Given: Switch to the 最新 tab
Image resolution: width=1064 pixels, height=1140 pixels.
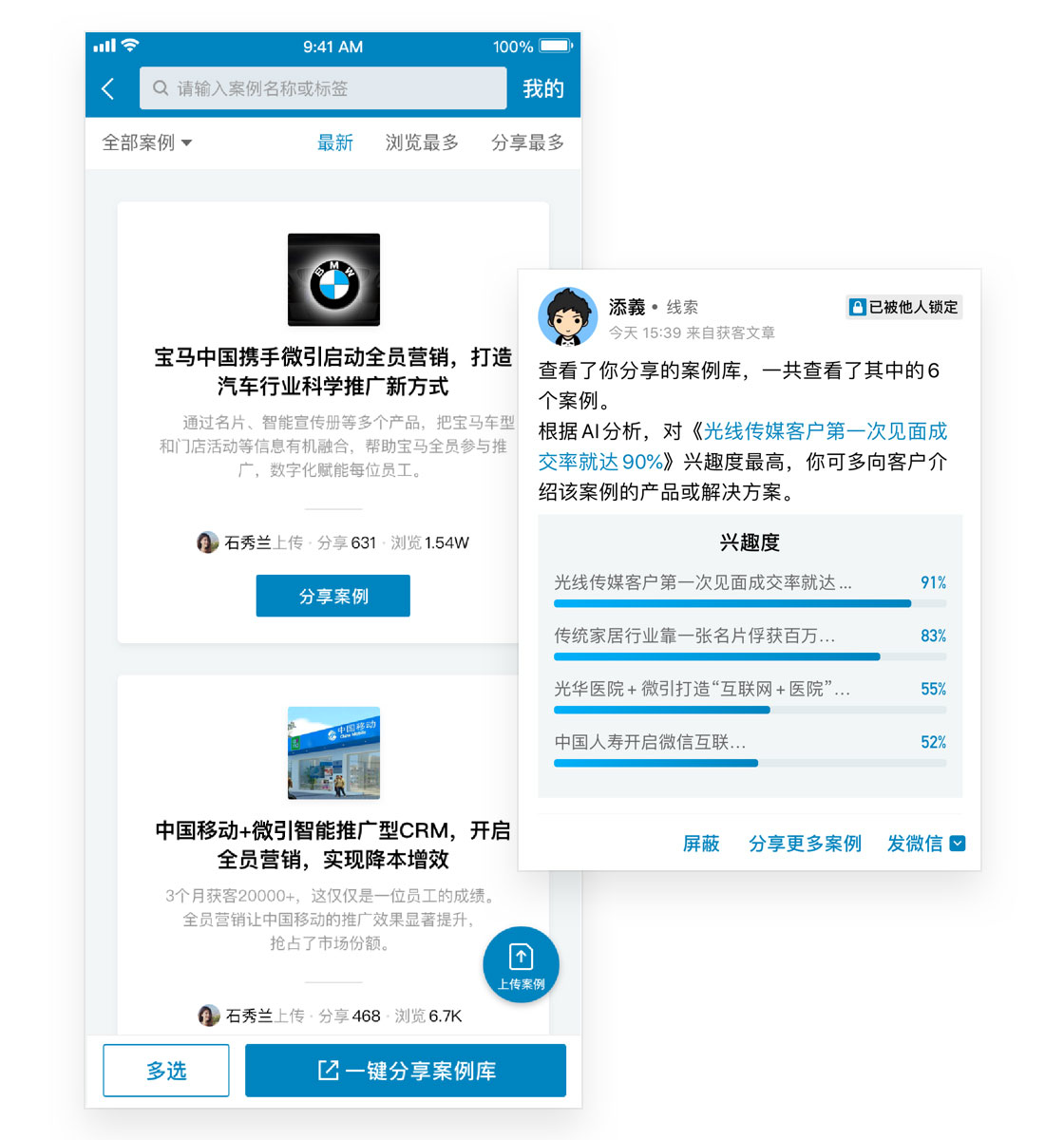Looking at the screenshot, I should pos(335,142).
